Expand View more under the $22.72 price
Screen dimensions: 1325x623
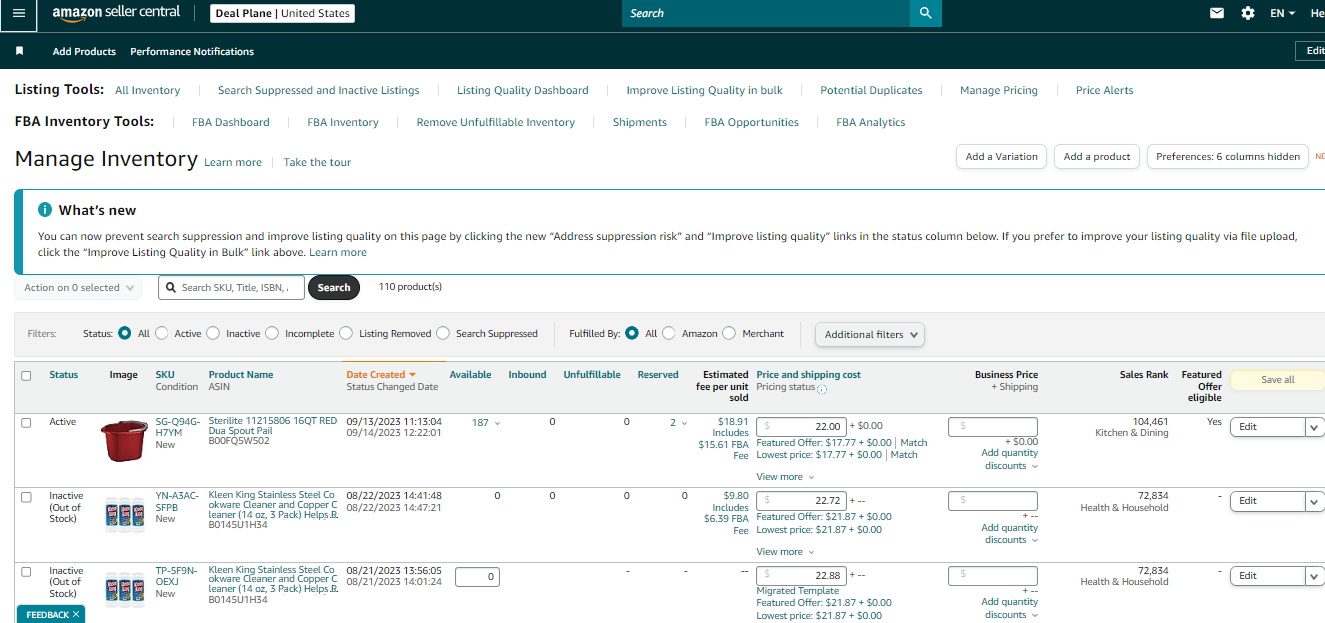785,552
